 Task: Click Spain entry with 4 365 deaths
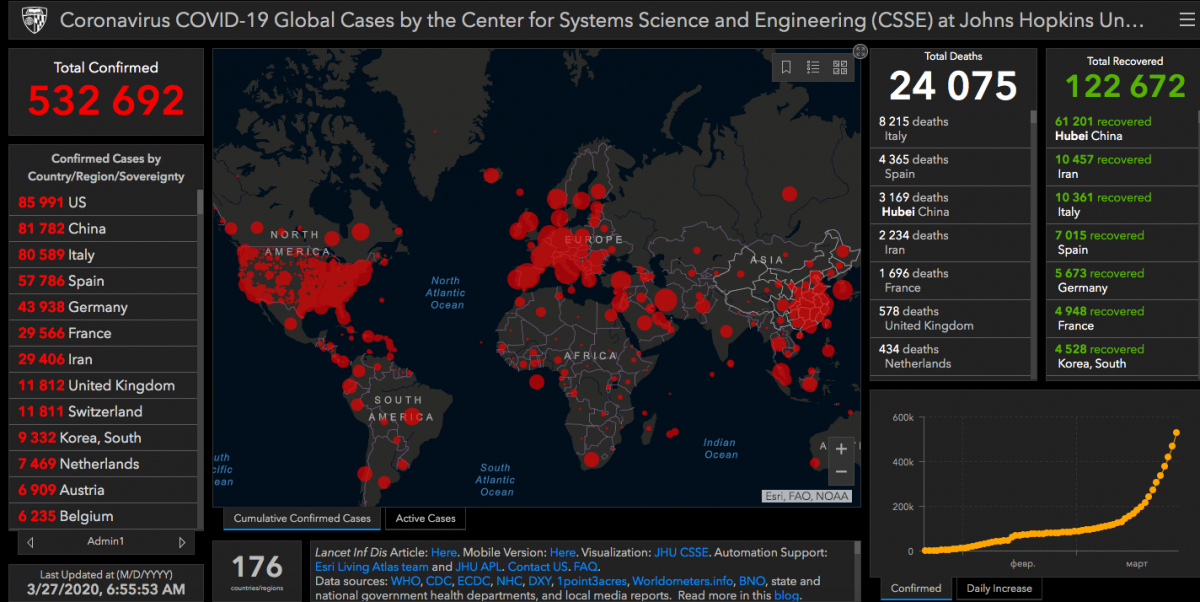click(950, 167)
